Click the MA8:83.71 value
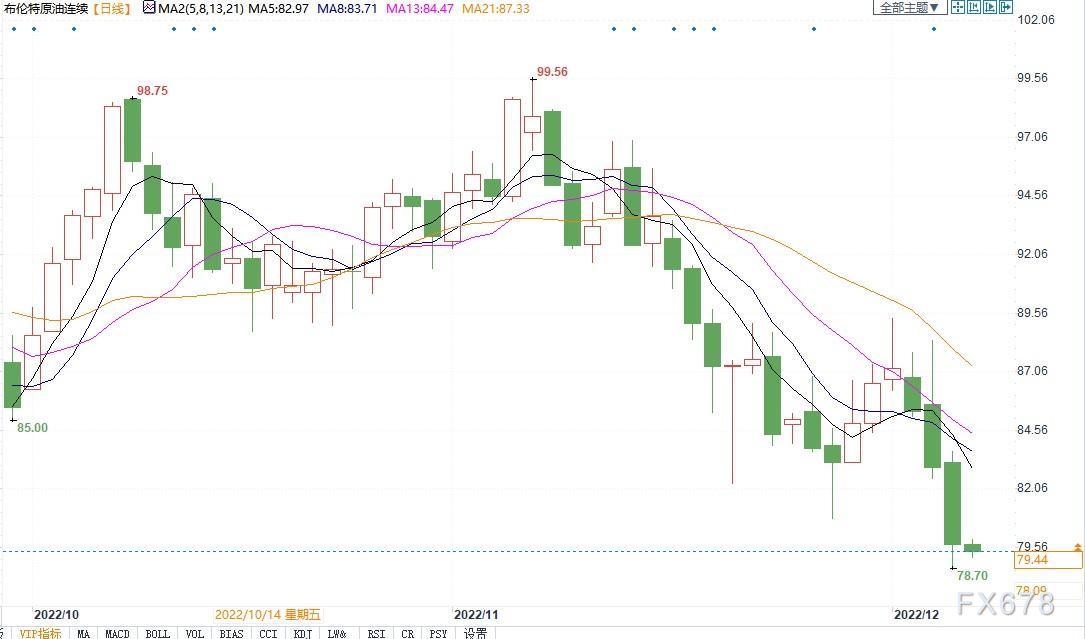The height and width of the screenshot is (639, 1085). tap(347, 8)
